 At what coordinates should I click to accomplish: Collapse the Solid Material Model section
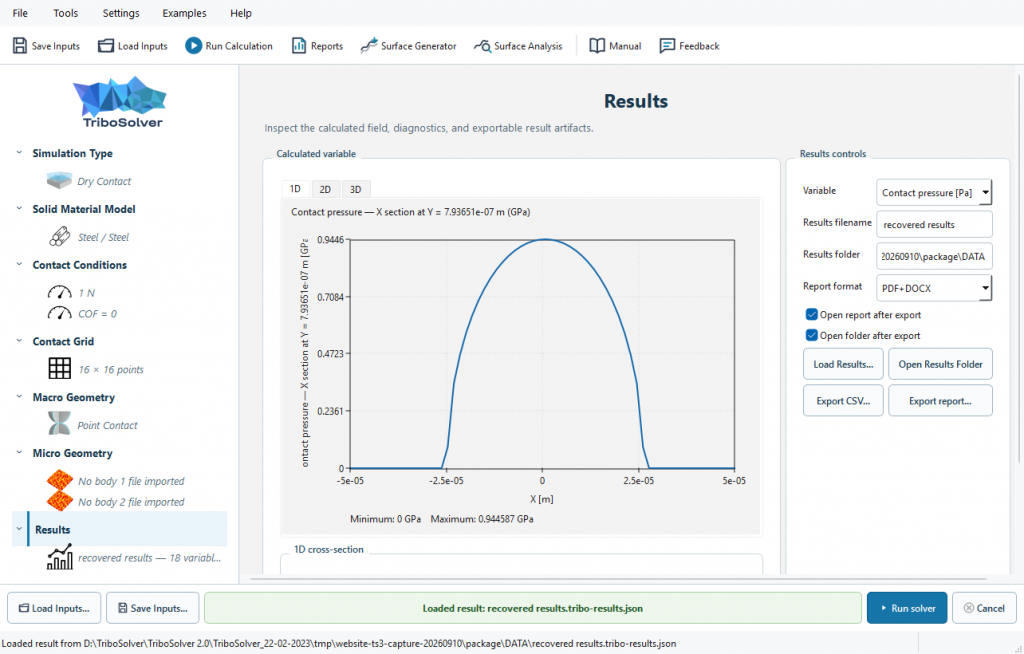point(19,209)
